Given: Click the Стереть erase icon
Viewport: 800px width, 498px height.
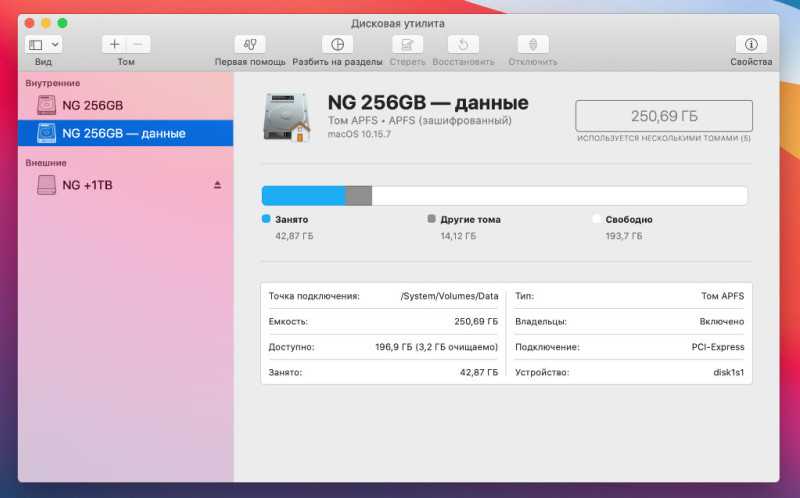Looking at the screenshot, I should point(407,44).
